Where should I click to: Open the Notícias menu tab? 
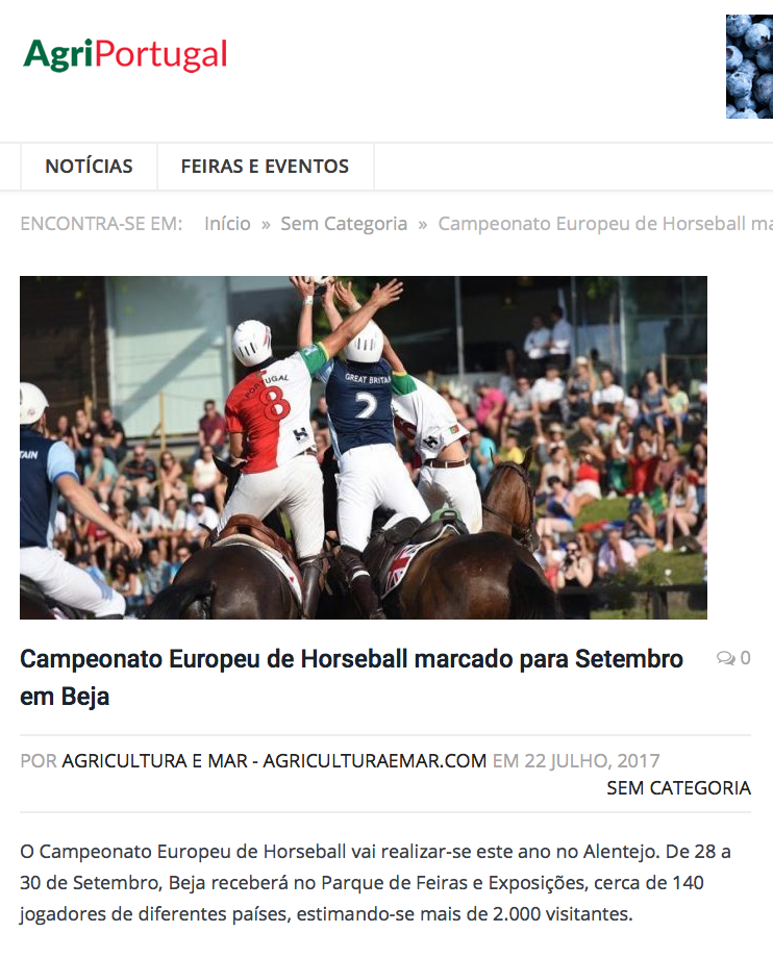pyautogui.click(x=89, y=166)
